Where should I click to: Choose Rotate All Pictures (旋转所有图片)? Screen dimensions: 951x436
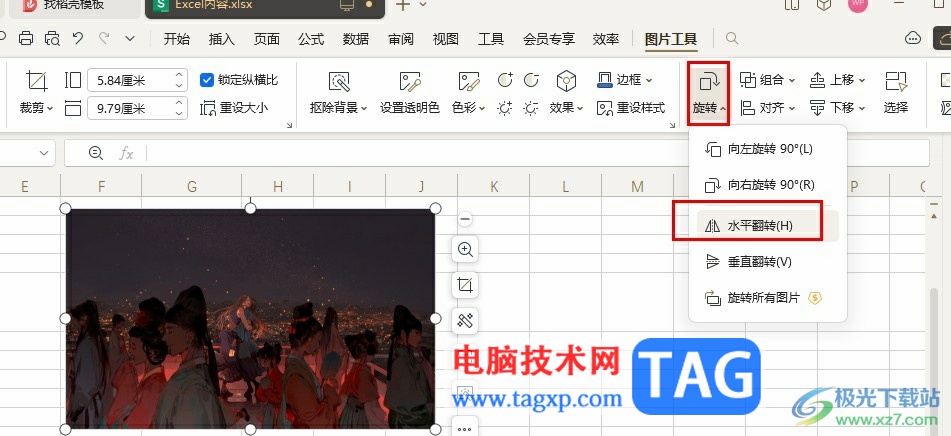(x=767, y=298)
